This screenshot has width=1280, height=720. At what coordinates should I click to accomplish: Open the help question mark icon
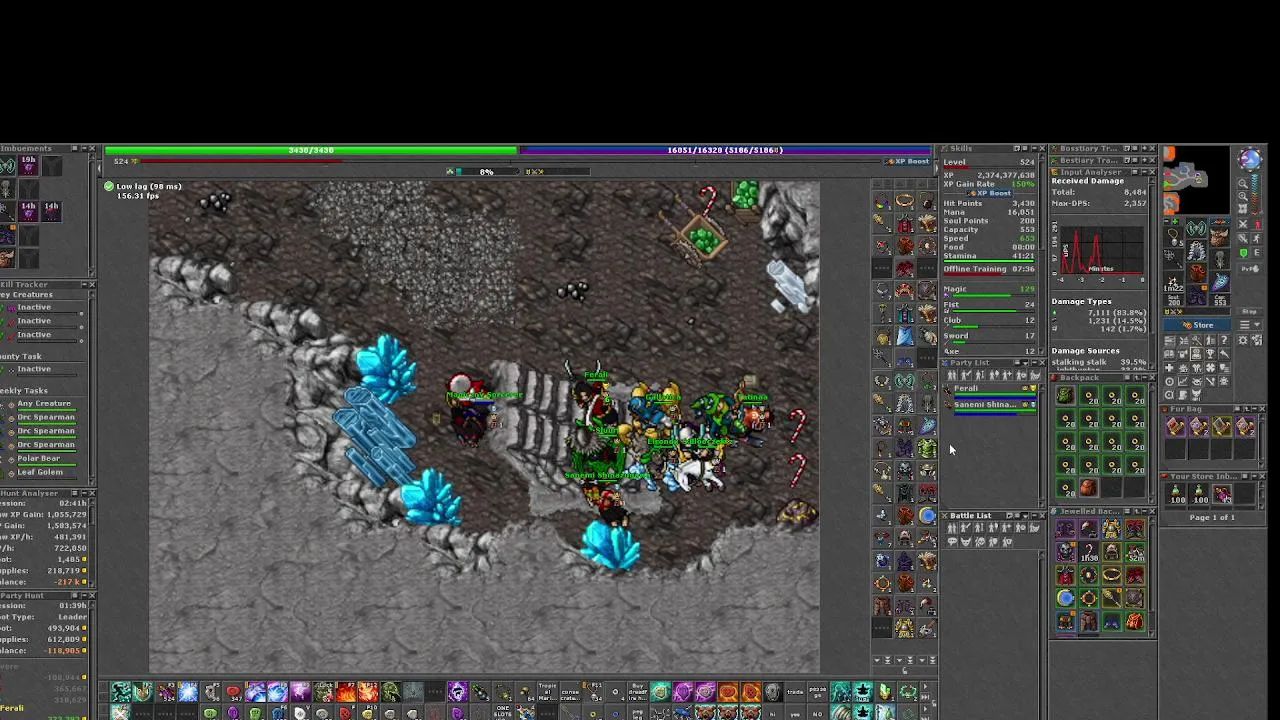[1224, 340]
